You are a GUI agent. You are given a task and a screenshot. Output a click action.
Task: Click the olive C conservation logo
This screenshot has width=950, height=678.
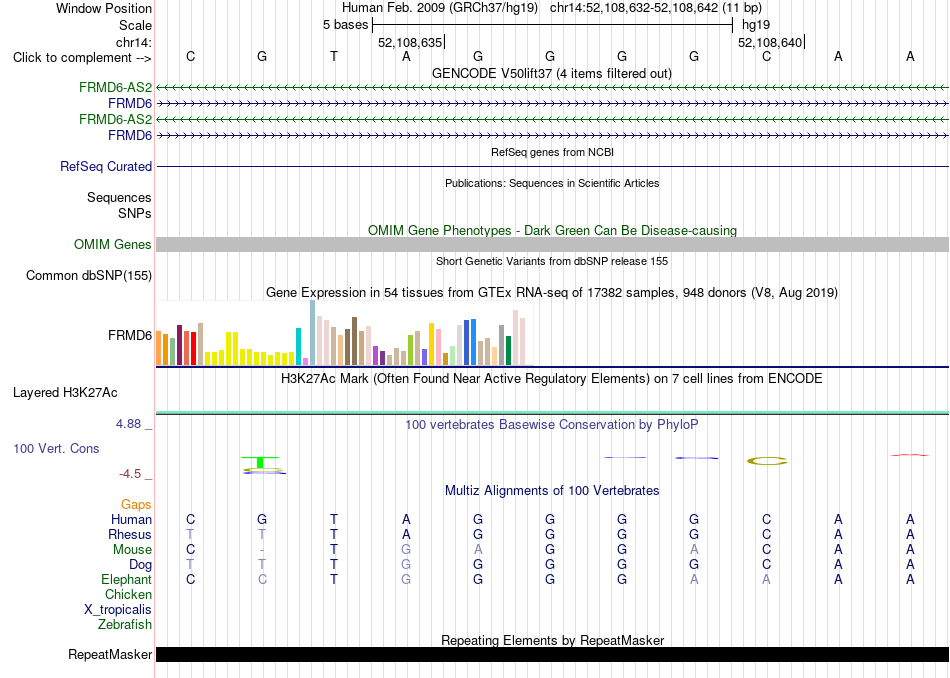(767, 461)
